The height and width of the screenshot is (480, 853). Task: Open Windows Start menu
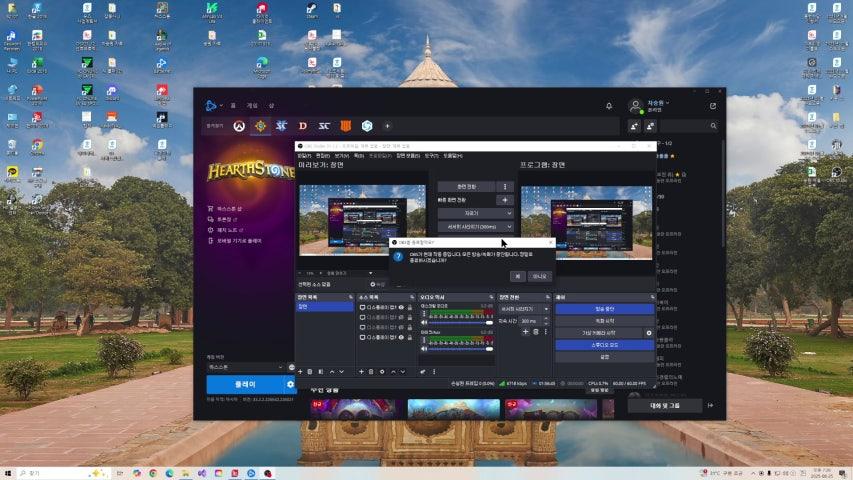[8, 473]
